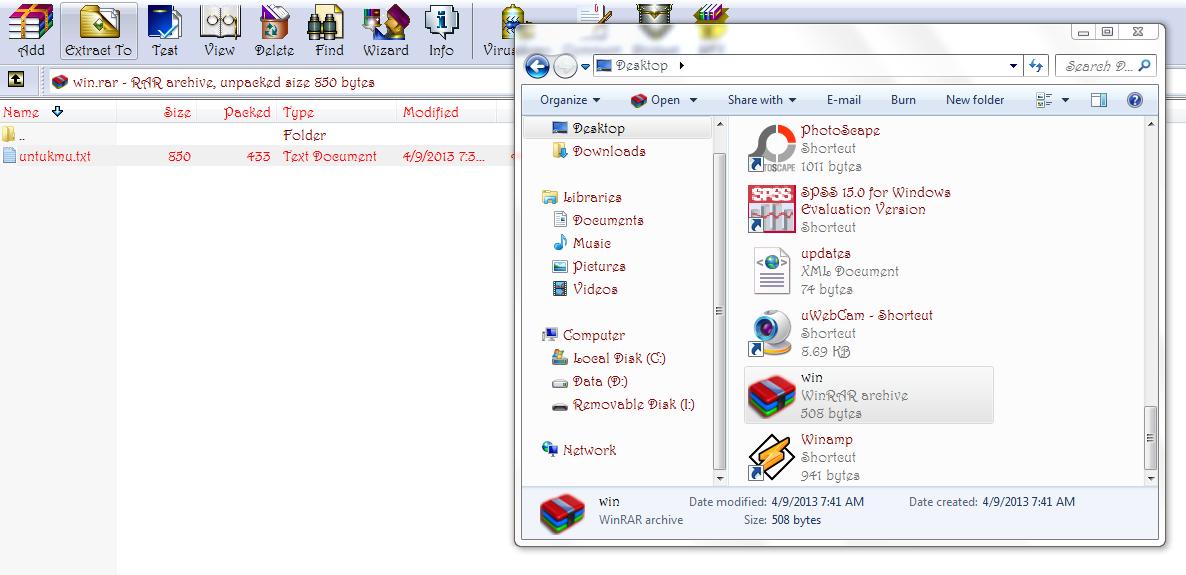Create a New folder

975,100
